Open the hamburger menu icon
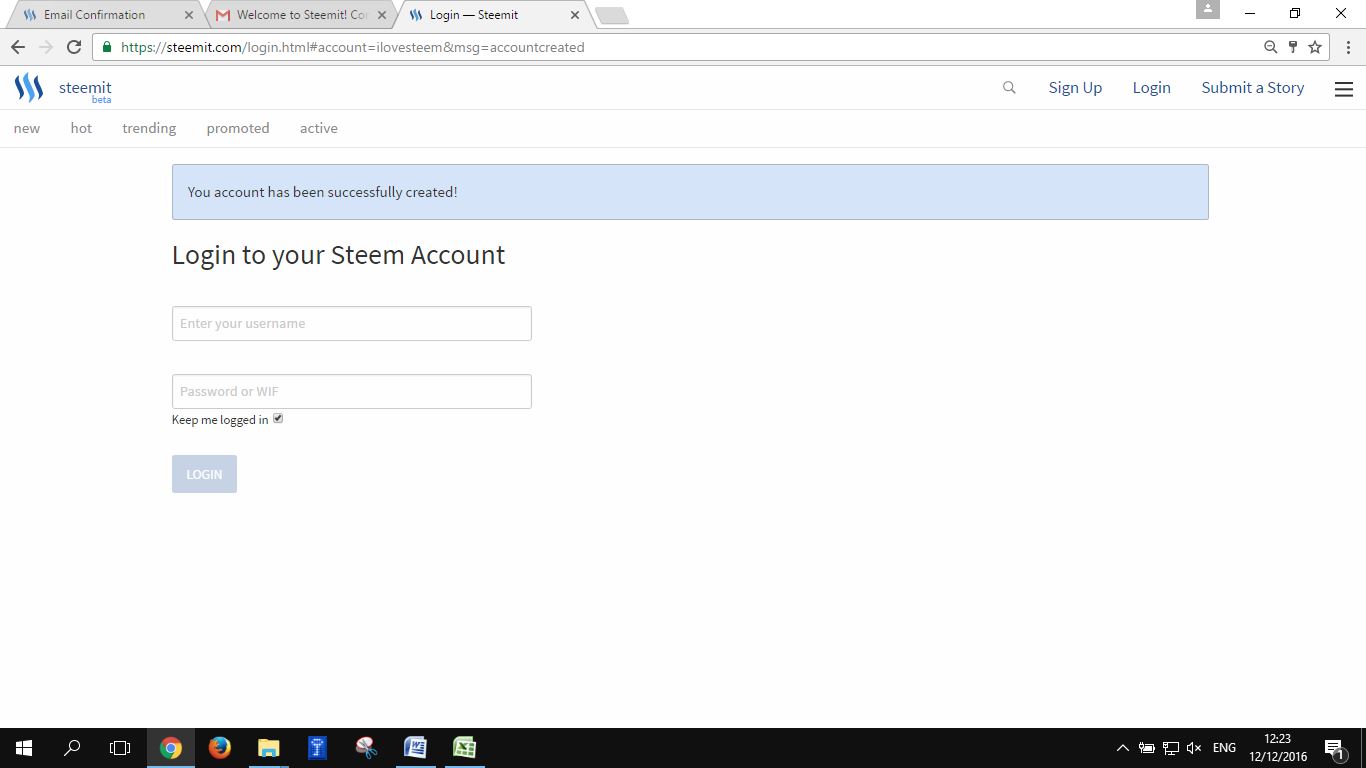 pos(1344,89)
